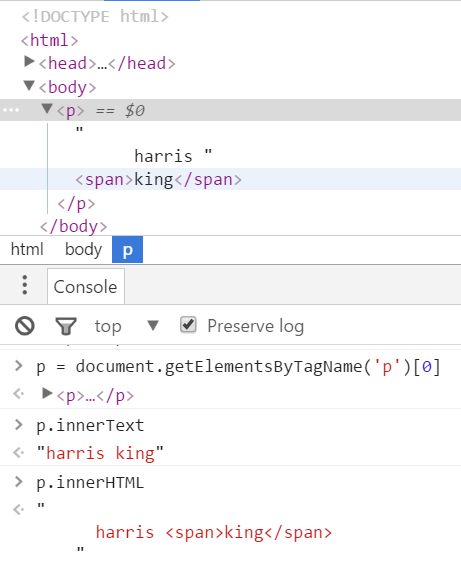Select body in the breadcrumb bar
This screenshot has width=461, height=566.
coord(83,249)
